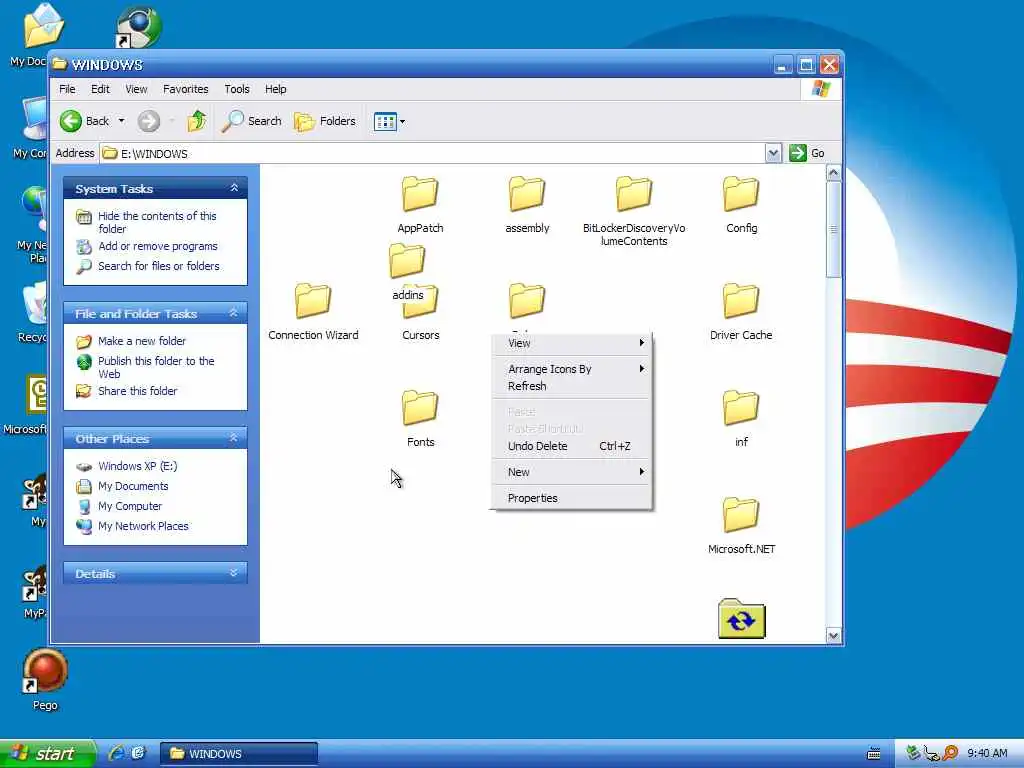Viewport: 1024px width, 768px height.
Task: Click the scrollbar down arrow
Action: [833, 635]
